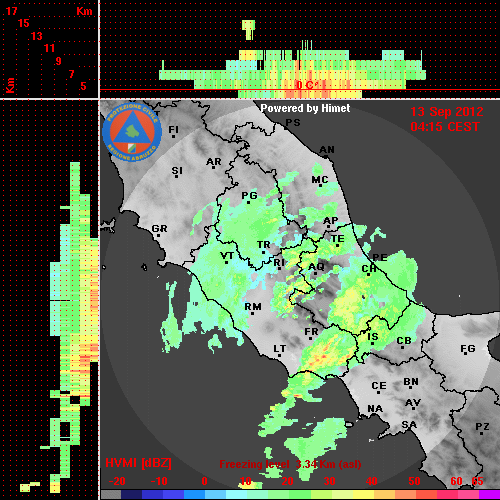Click the "65" dBZ scale value
The image size is (500, 500).
(477, 481)
